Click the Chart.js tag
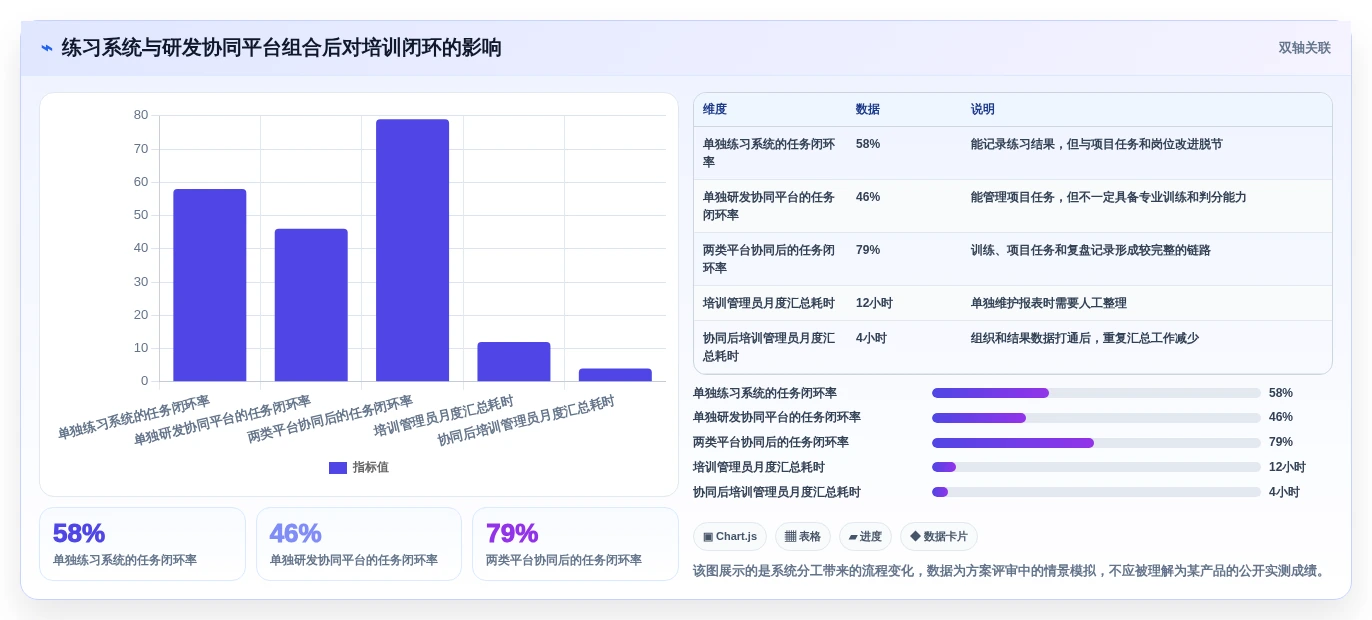 [x=730, y=536]
